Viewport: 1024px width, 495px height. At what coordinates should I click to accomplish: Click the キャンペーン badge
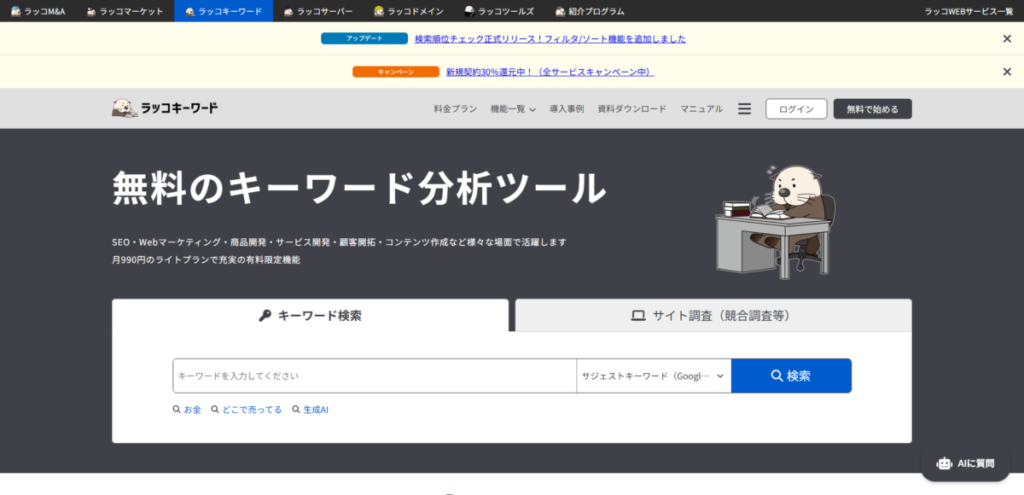pyautogui.click(x=396, y=72)
